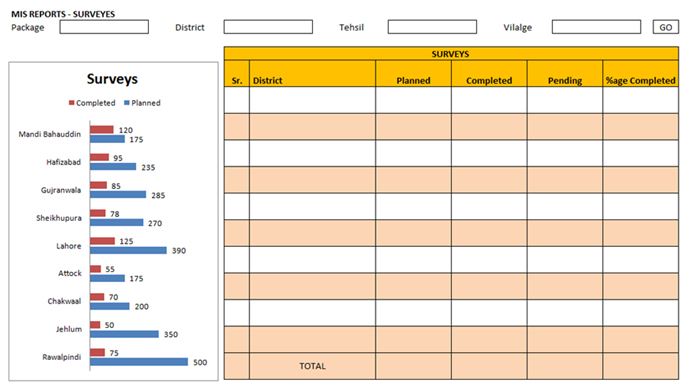Focus the Package input field
Image resolution: width=700 pixels, height=392 pixels.
[x=104, y=27]
